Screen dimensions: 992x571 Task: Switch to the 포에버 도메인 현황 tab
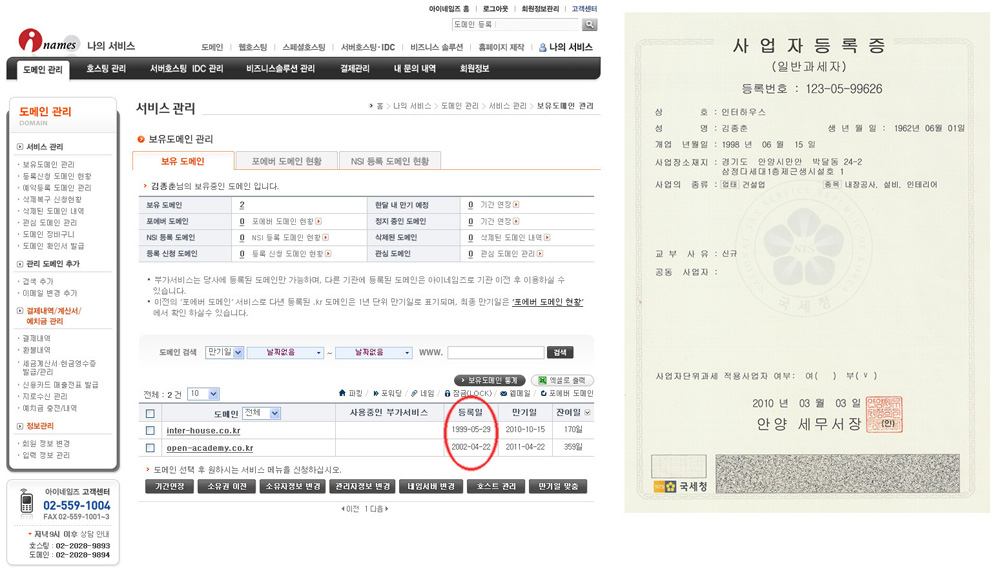(286, 161)
